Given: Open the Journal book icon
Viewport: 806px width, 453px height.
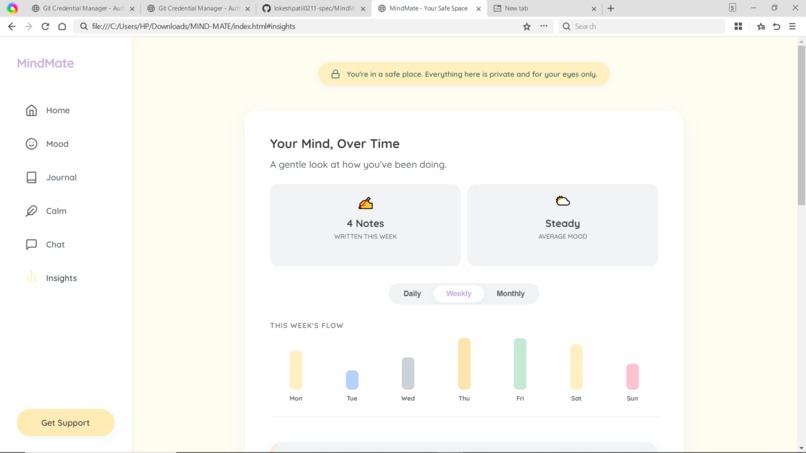Looking at the screenshot, I should (x=31, y=177).
